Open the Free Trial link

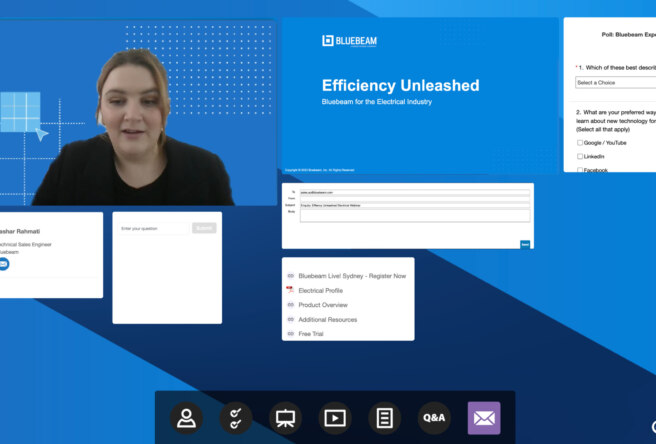click(x=311, y=334)
